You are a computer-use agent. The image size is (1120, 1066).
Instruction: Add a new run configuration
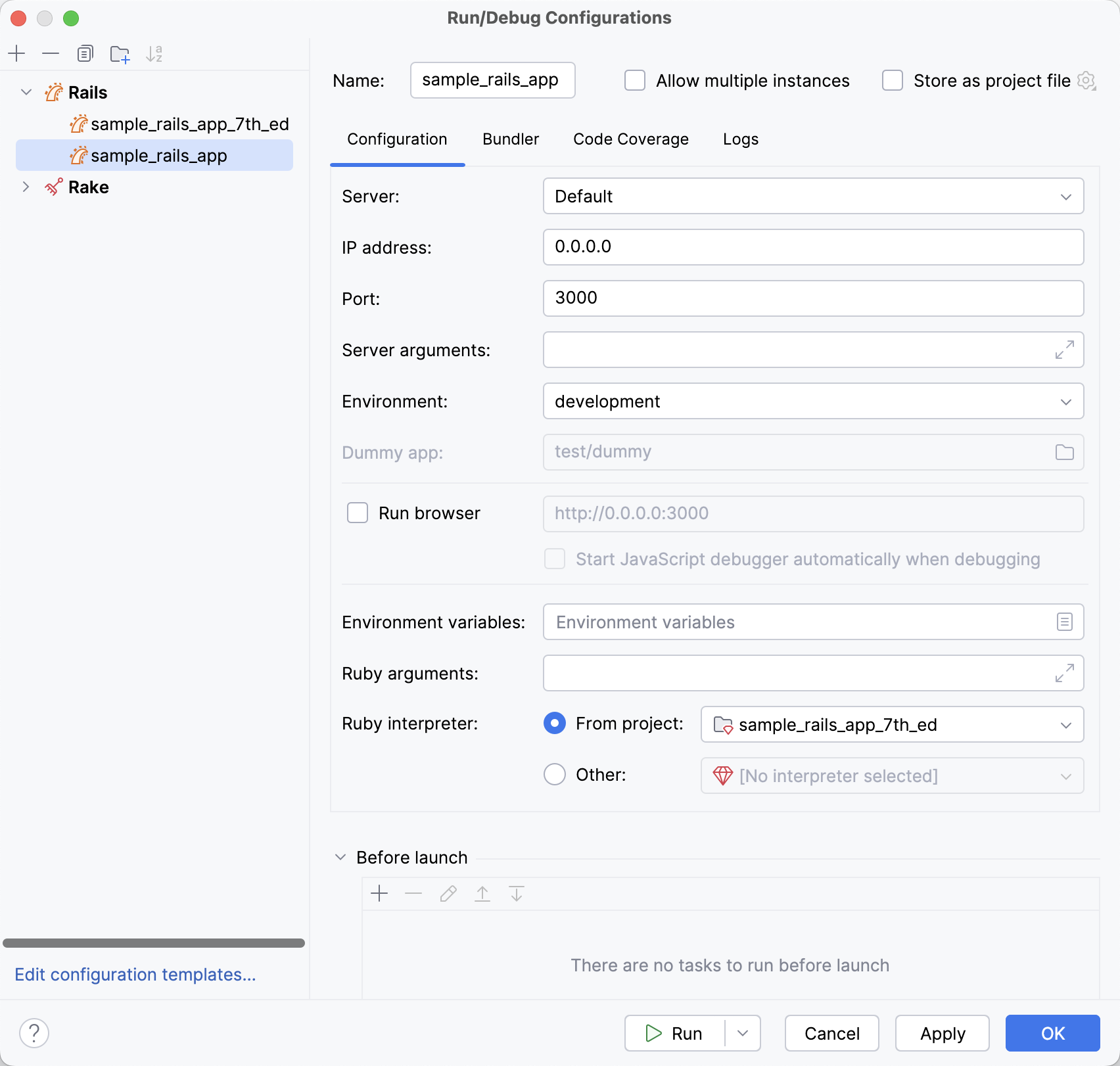point(16,53)
